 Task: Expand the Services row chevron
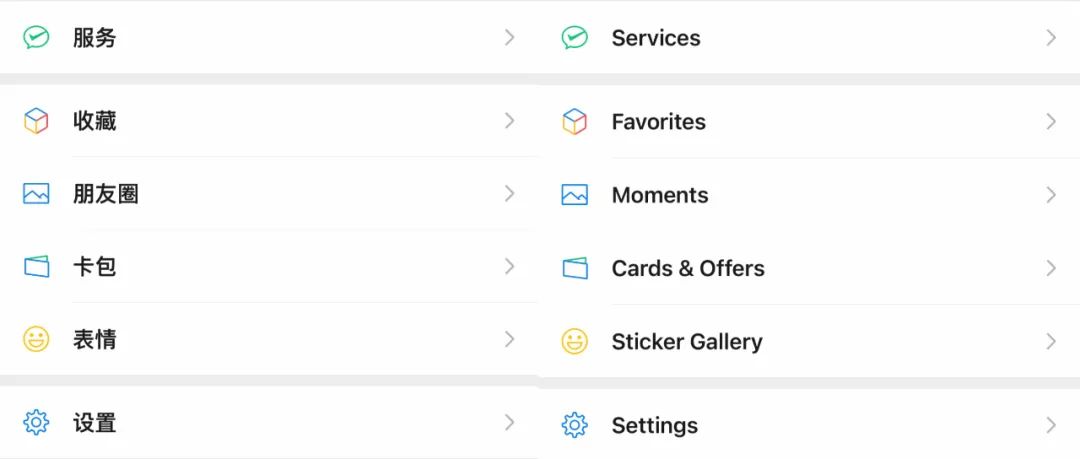click(x=1050, y=38)
